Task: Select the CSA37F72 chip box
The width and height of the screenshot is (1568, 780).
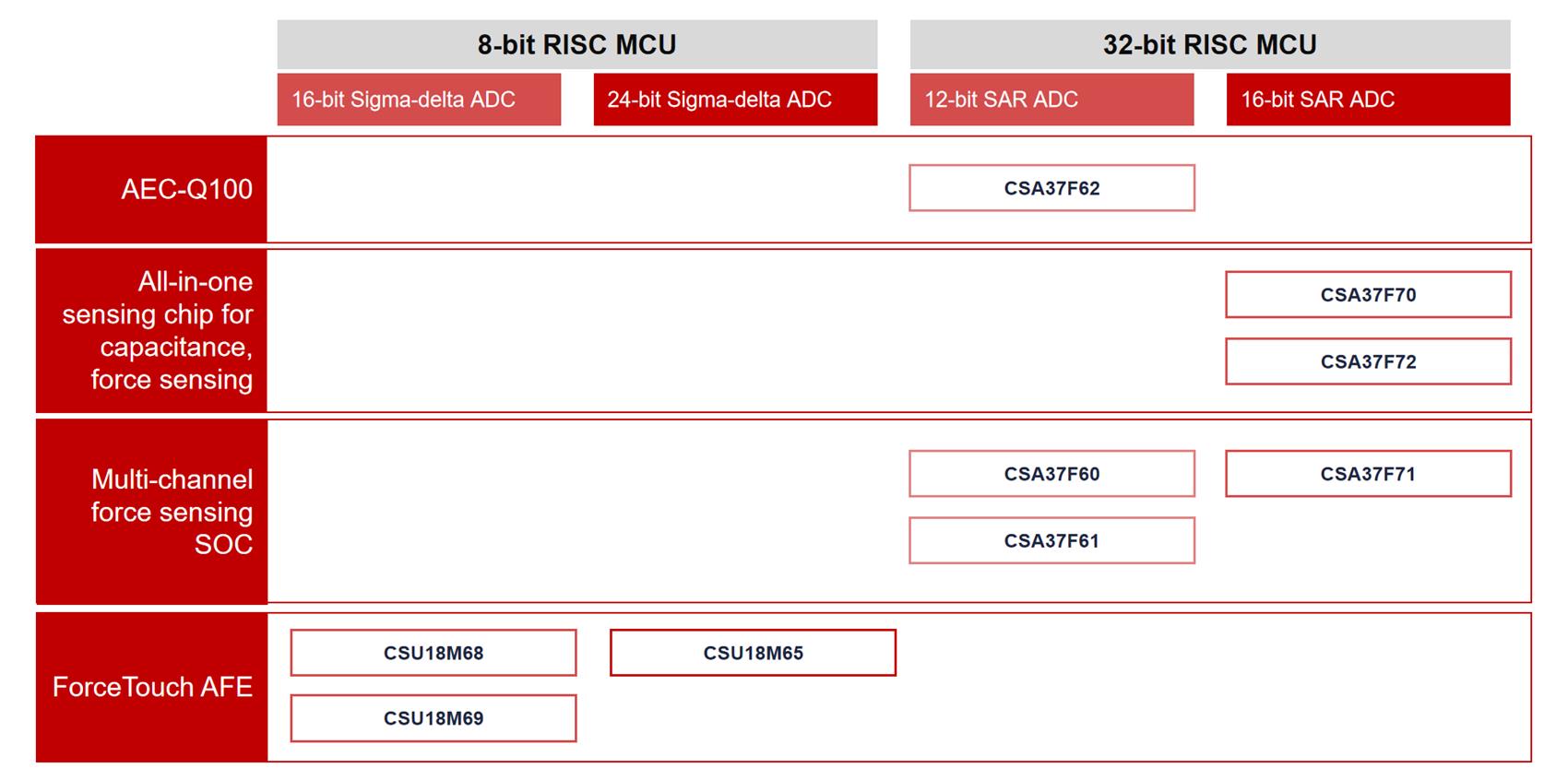Action: click(1368, 361)
